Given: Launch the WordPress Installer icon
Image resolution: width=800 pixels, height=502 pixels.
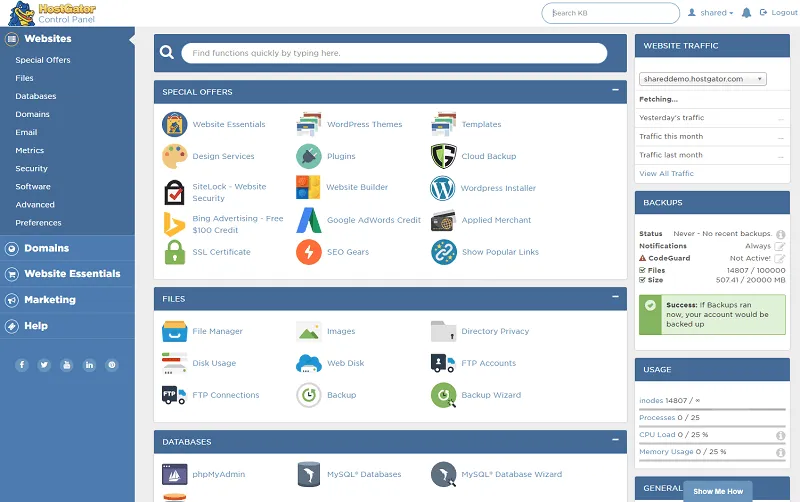Looking at the screenshot, I should [443, 188].
